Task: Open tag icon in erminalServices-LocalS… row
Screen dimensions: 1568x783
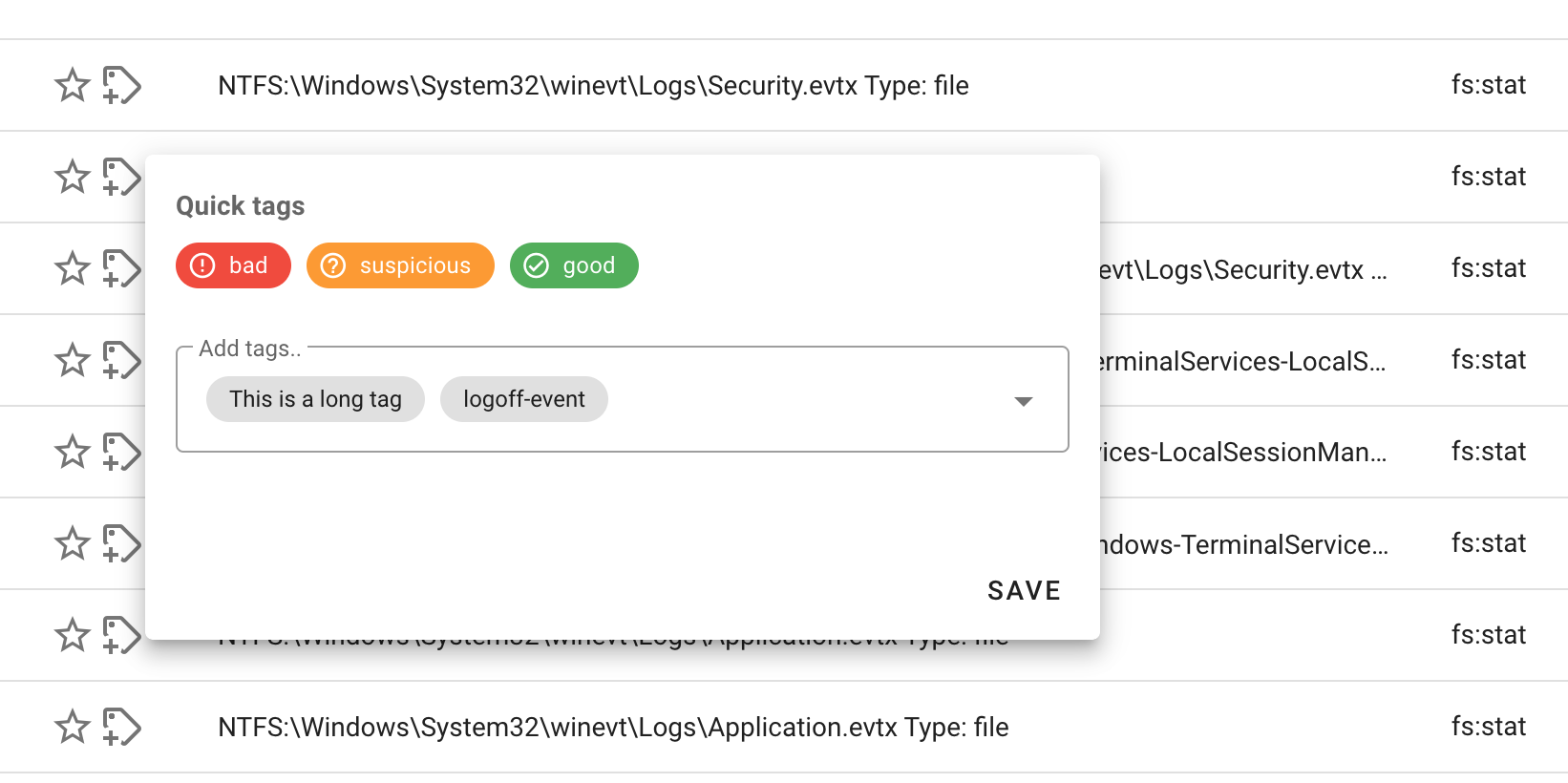Action: click(x=122, y=360)
